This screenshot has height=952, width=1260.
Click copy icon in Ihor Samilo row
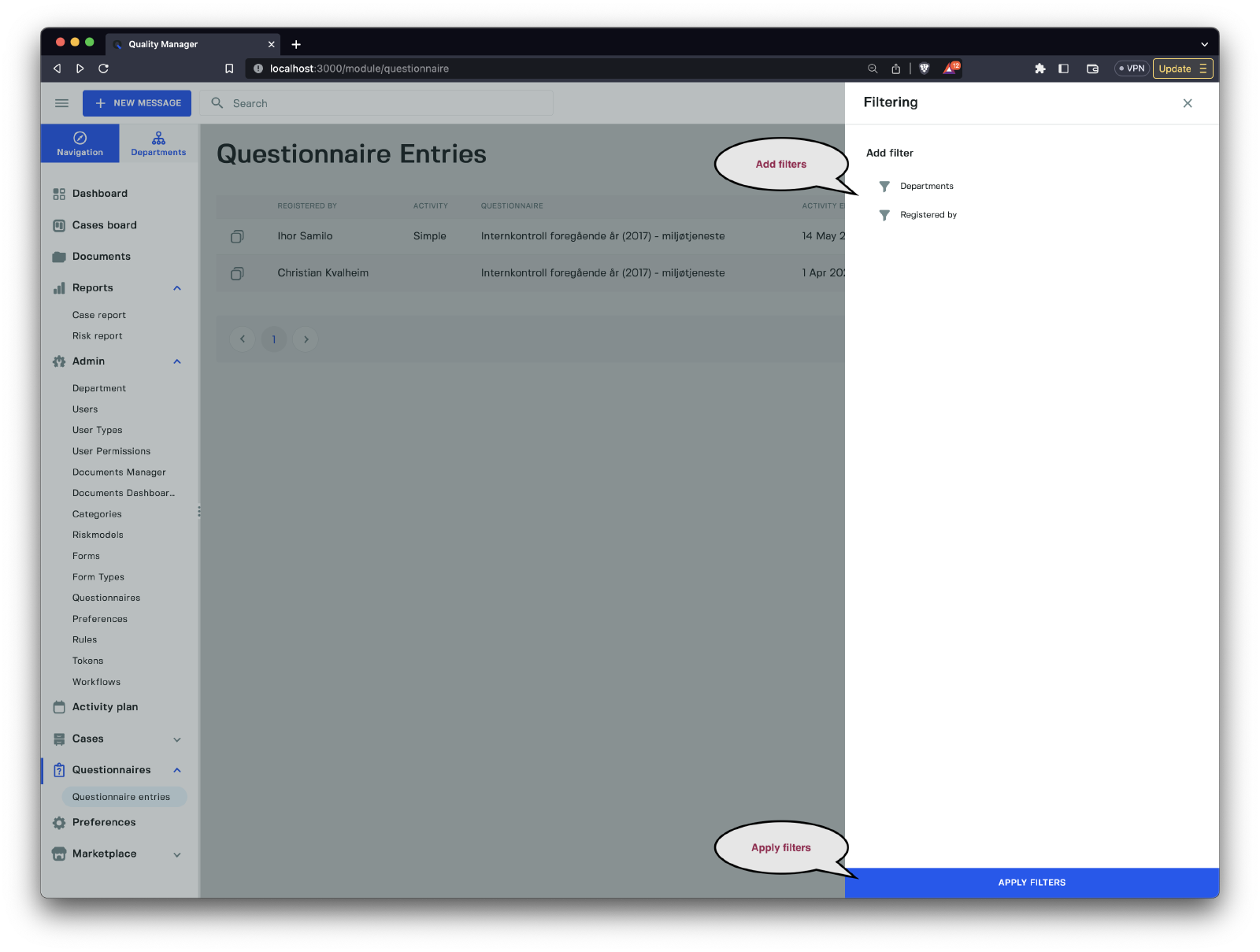coord(237,236)
